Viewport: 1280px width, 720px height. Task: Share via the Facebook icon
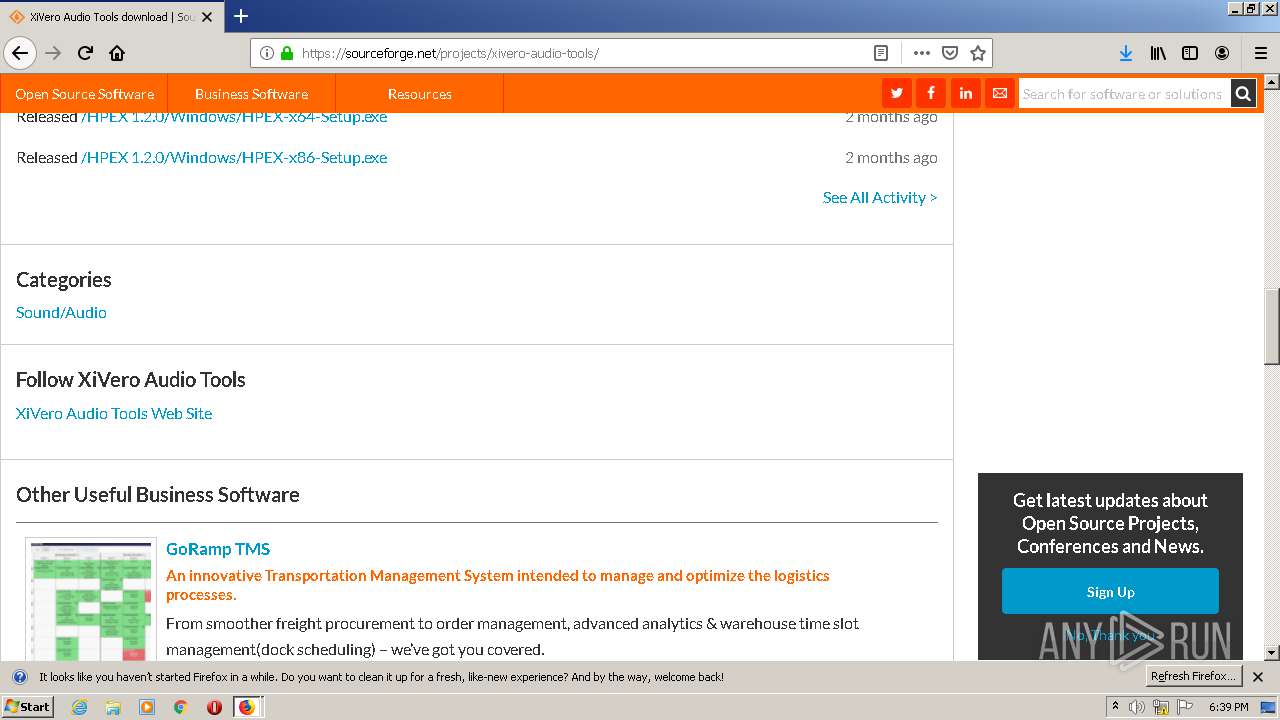(x=931, y=93)
